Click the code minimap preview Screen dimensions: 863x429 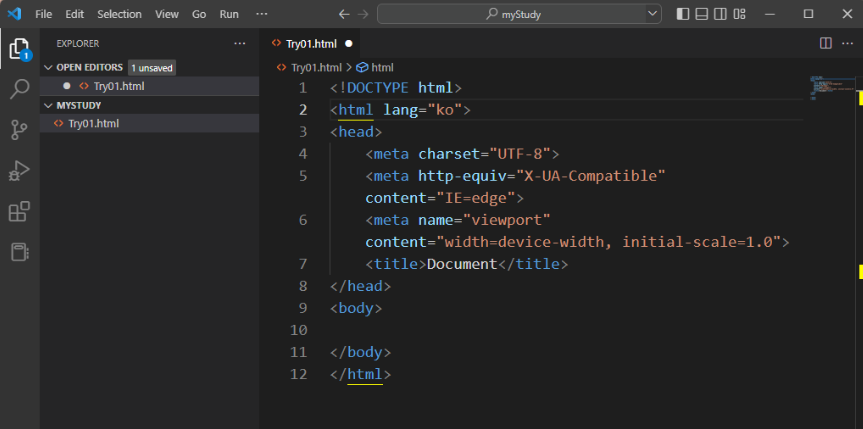[x=831, y=88]
